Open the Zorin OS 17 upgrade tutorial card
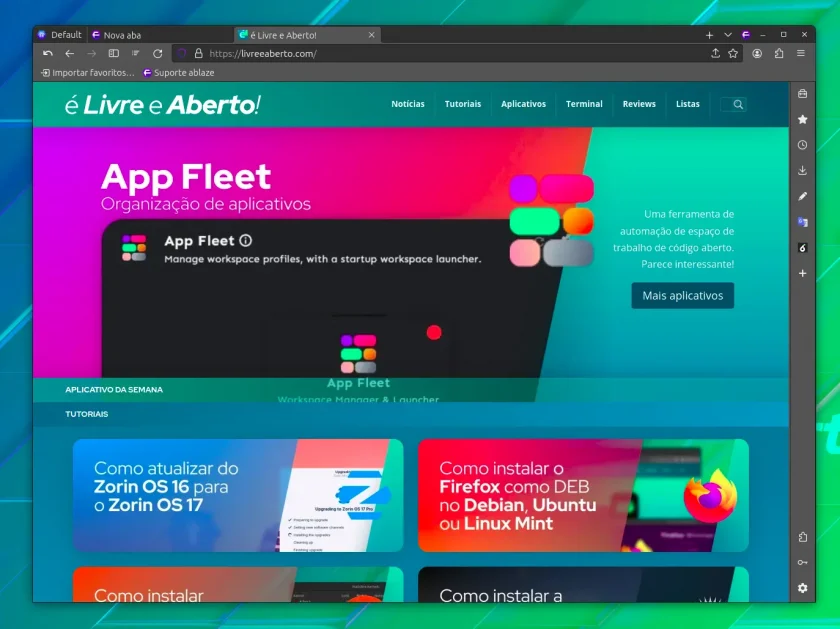This screenshot has height=629, width=840. [x=238, y=495]
